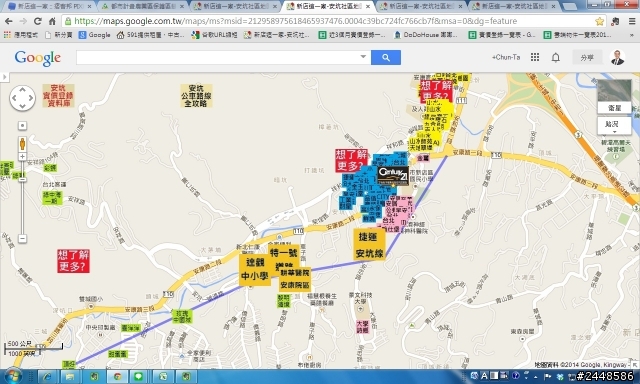This screenshot has width=640, height=384.
Task: Open the 近3個月實價登錄 bookmark
Action: tap(352, 35)
